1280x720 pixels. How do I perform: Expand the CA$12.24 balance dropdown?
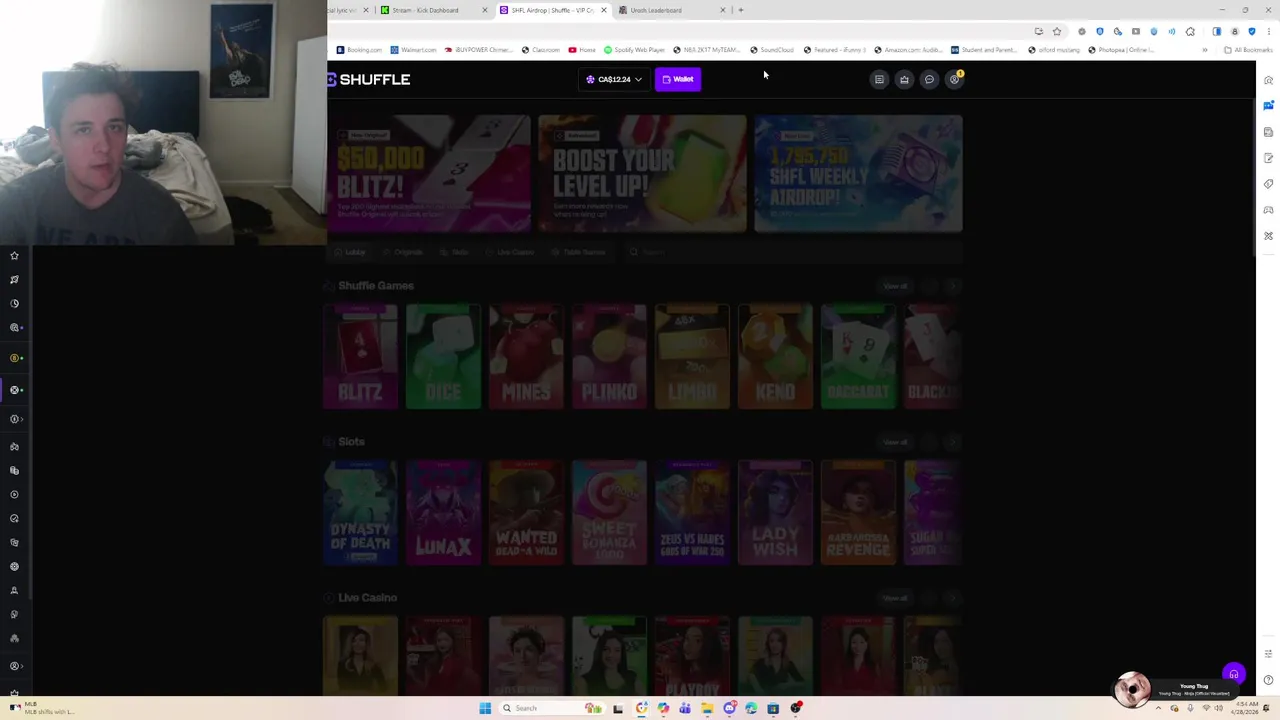[x=614, y=79]
